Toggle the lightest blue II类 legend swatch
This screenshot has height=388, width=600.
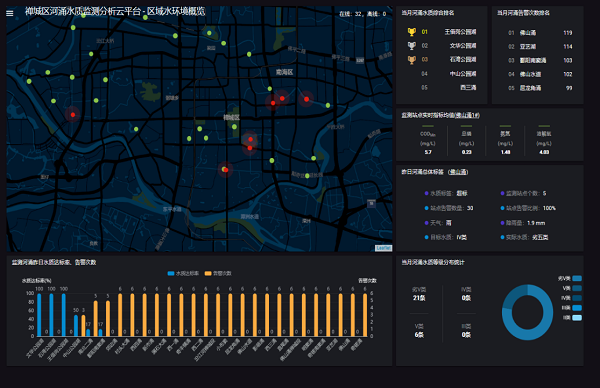coord(577,318)
